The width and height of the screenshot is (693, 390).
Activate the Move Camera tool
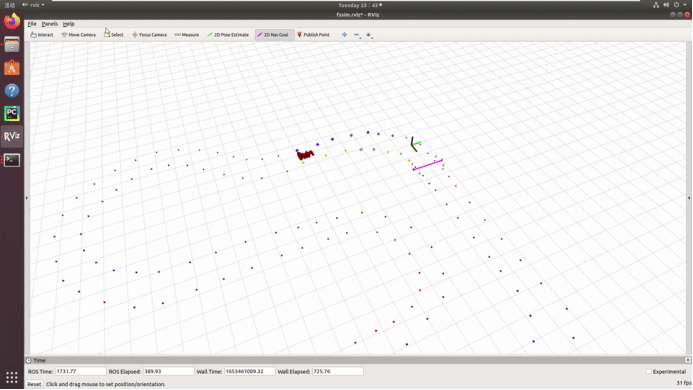(x=78, y=34)
